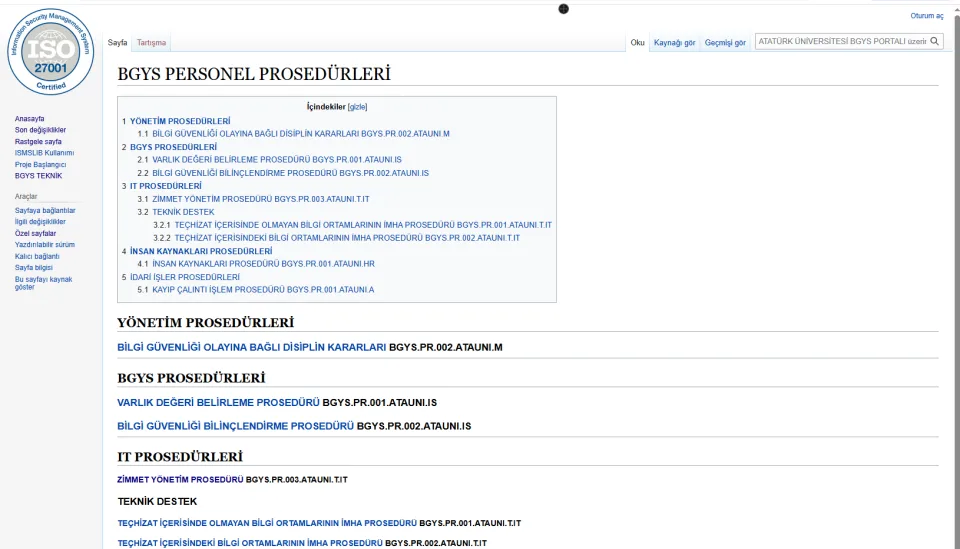Open İlgili değişiklikler tool link
This screenshot has width=960, height=549.
point(40,222)
